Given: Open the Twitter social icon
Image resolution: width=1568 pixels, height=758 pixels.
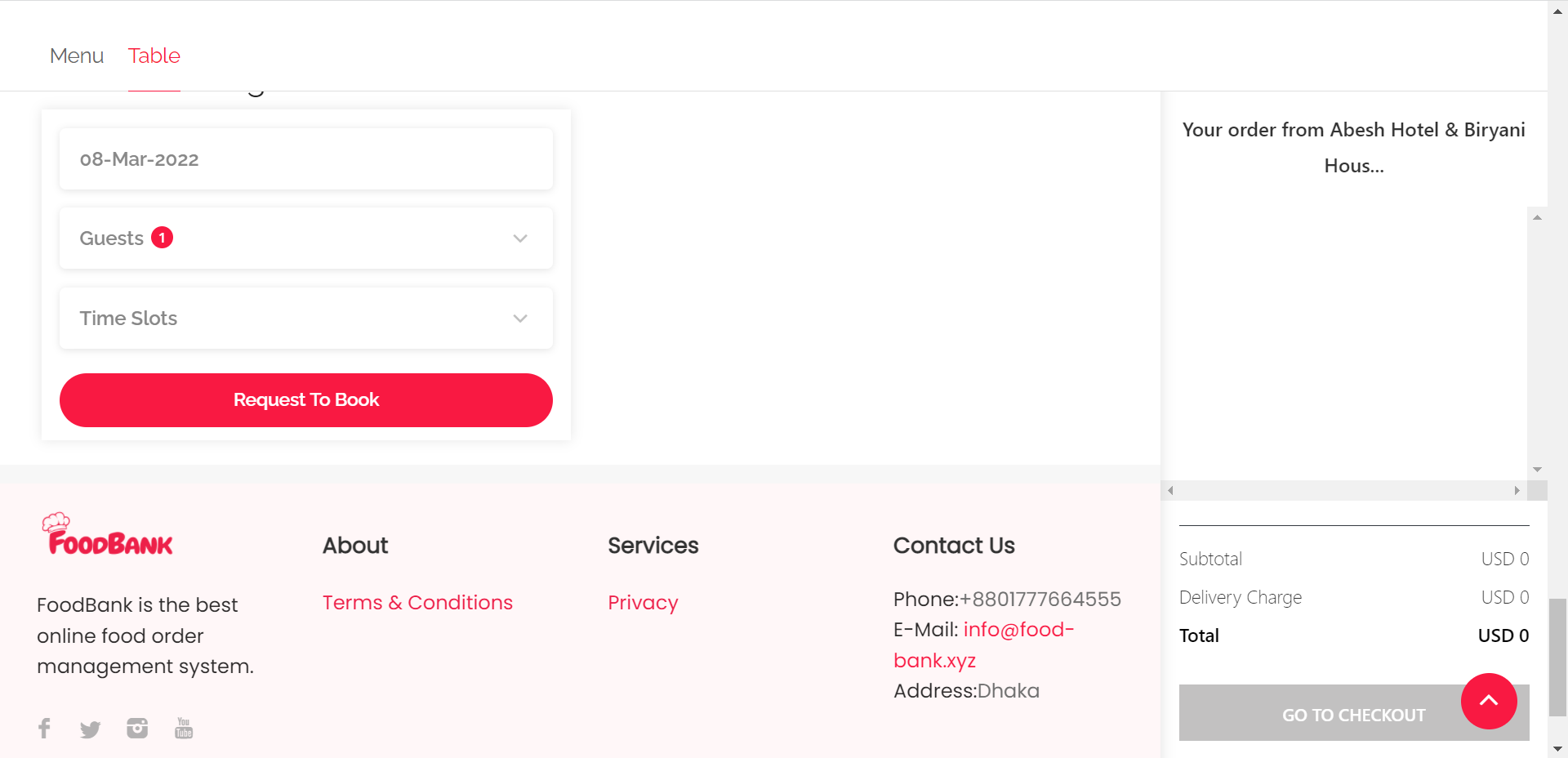Looking at the screenshot, I should click(x=90, y=729).
